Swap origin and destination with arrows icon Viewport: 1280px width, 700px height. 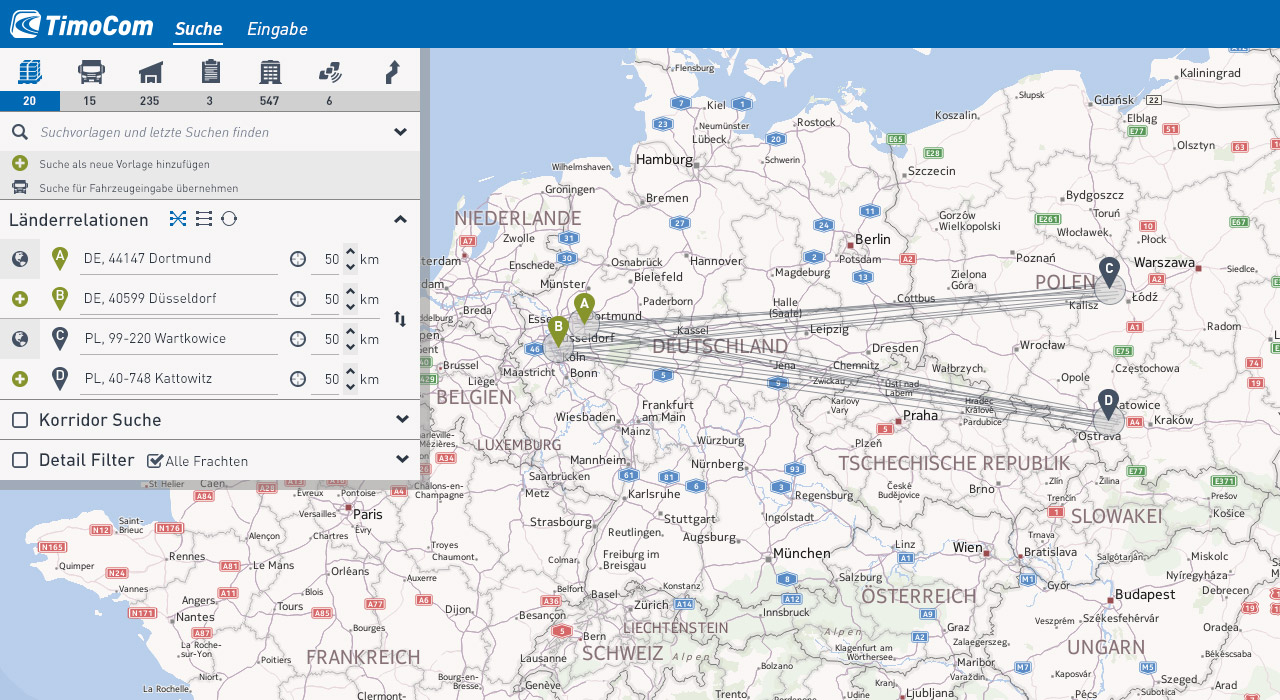[400, 319]
